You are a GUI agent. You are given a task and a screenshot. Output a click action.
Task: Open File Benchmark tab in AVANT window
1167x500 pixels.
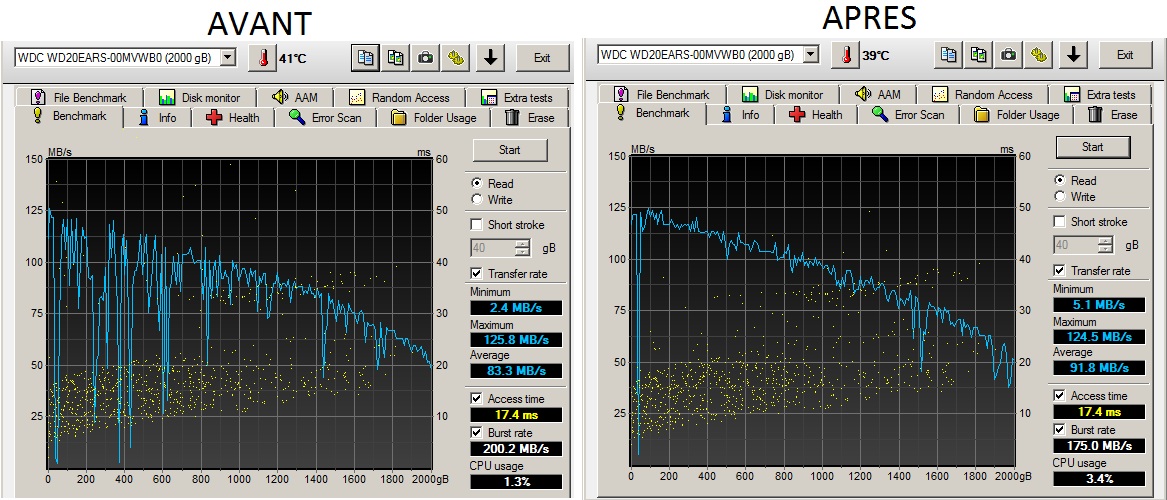tap(78, 97)
